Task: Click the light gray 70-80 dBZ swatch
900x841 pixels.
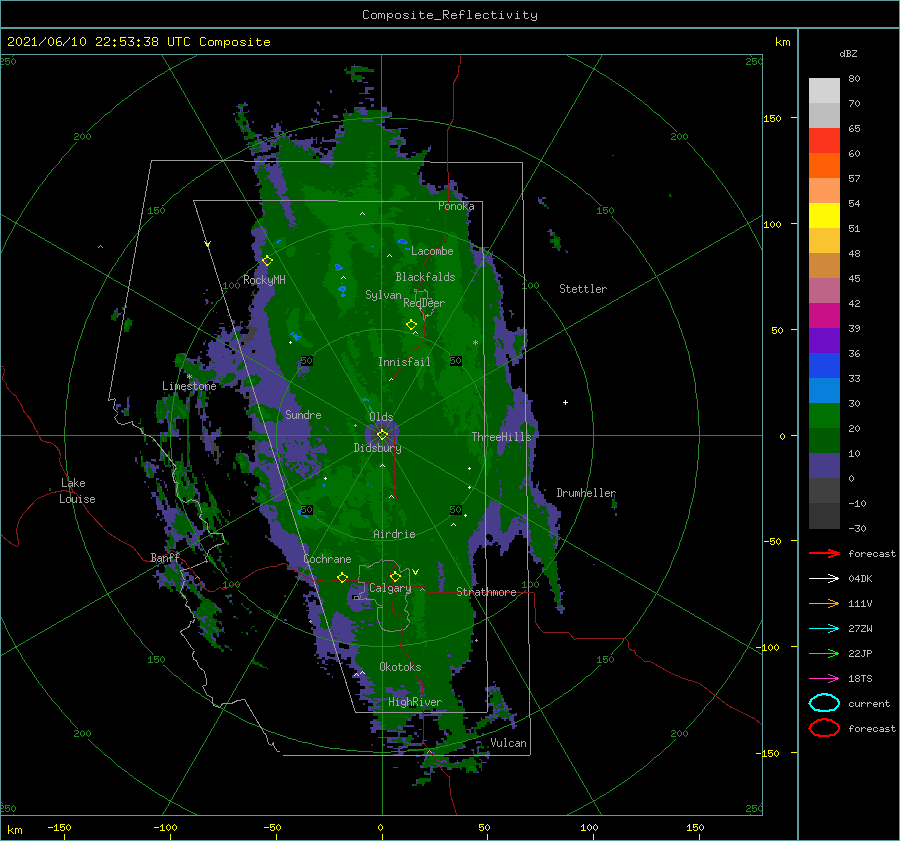Action: point(824,91)
